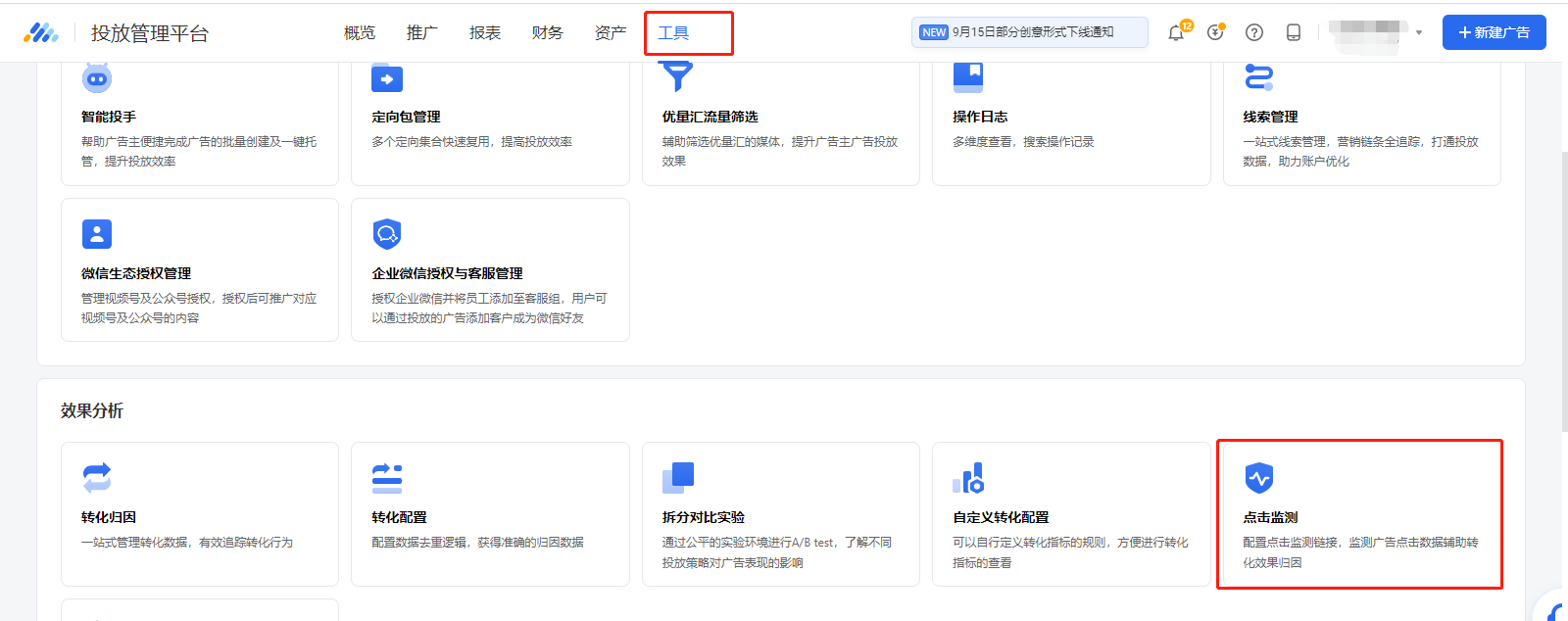The width and height of the screenshot is (1568, 621).
Task: Open the 操作日志 title
Action: pyautogui.click(x=980, y=117)
